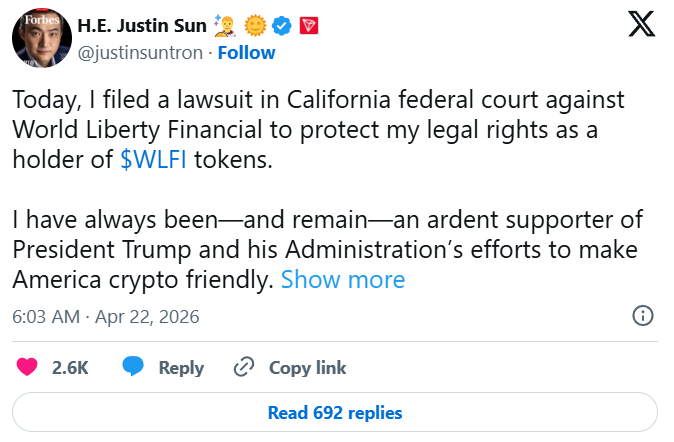Screen dimensions: 674x442
Task: Click the Reply text label
Action: [181, 368]
